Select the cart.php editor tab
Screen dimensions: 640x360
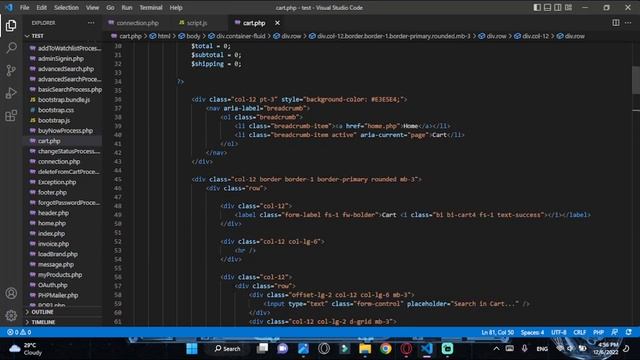[x=254, y=23]
